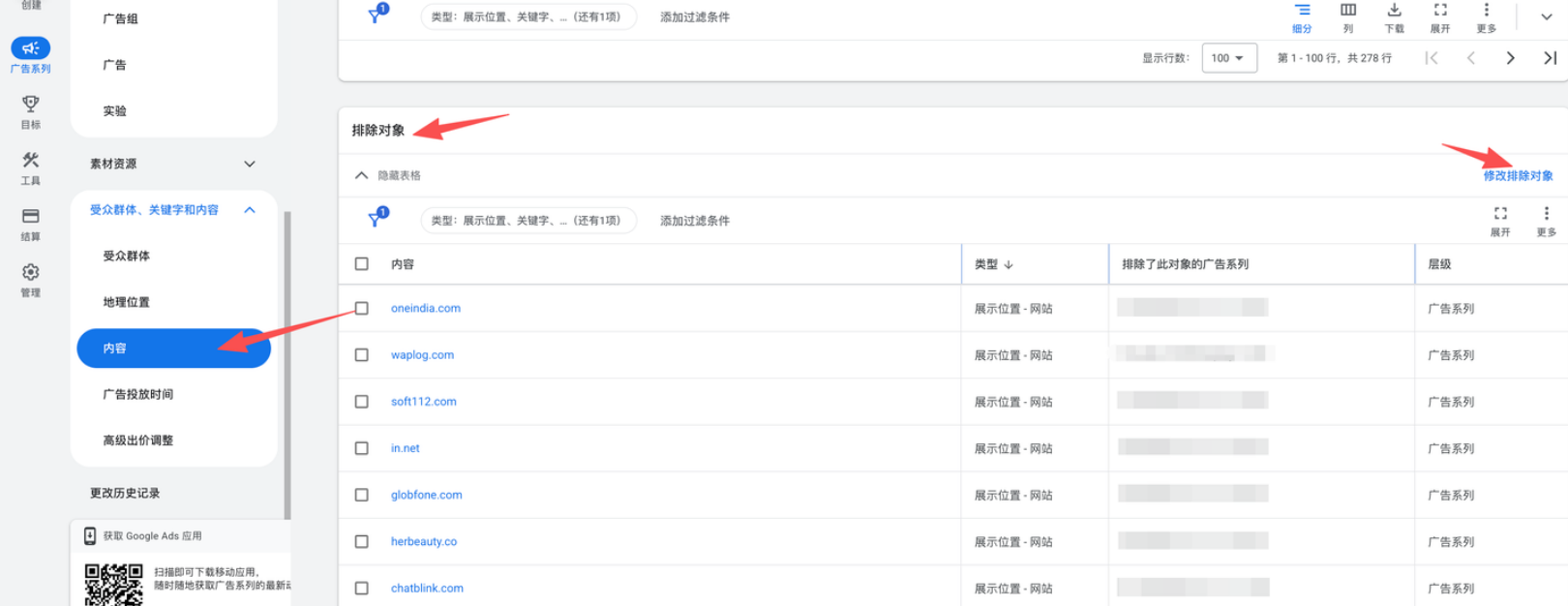Open the in.net link
The image size is (1568, 606).
pyautogui.click(x=406, y=448)
